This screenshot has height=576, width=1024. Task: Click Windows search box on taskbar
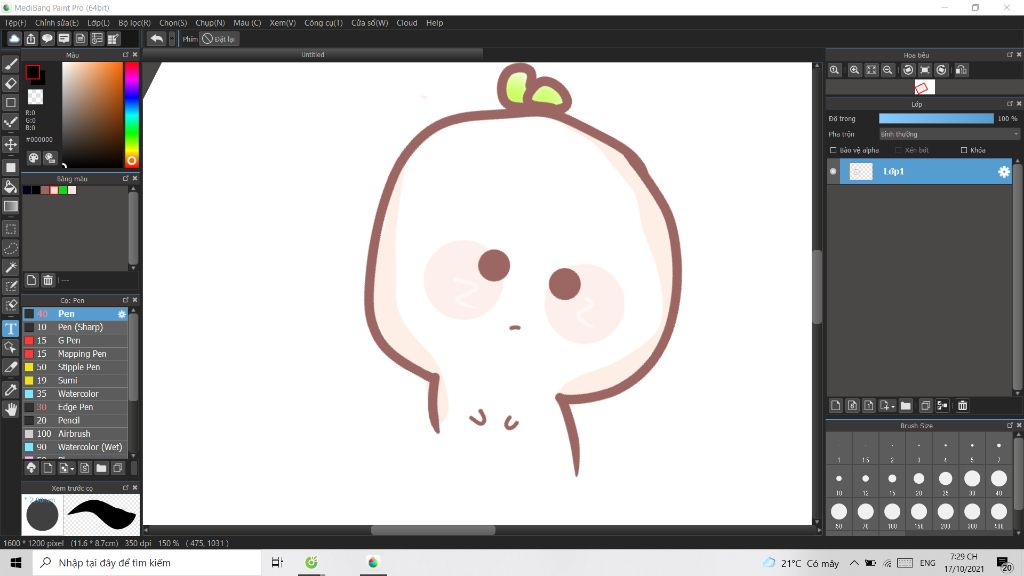point(146,563)
